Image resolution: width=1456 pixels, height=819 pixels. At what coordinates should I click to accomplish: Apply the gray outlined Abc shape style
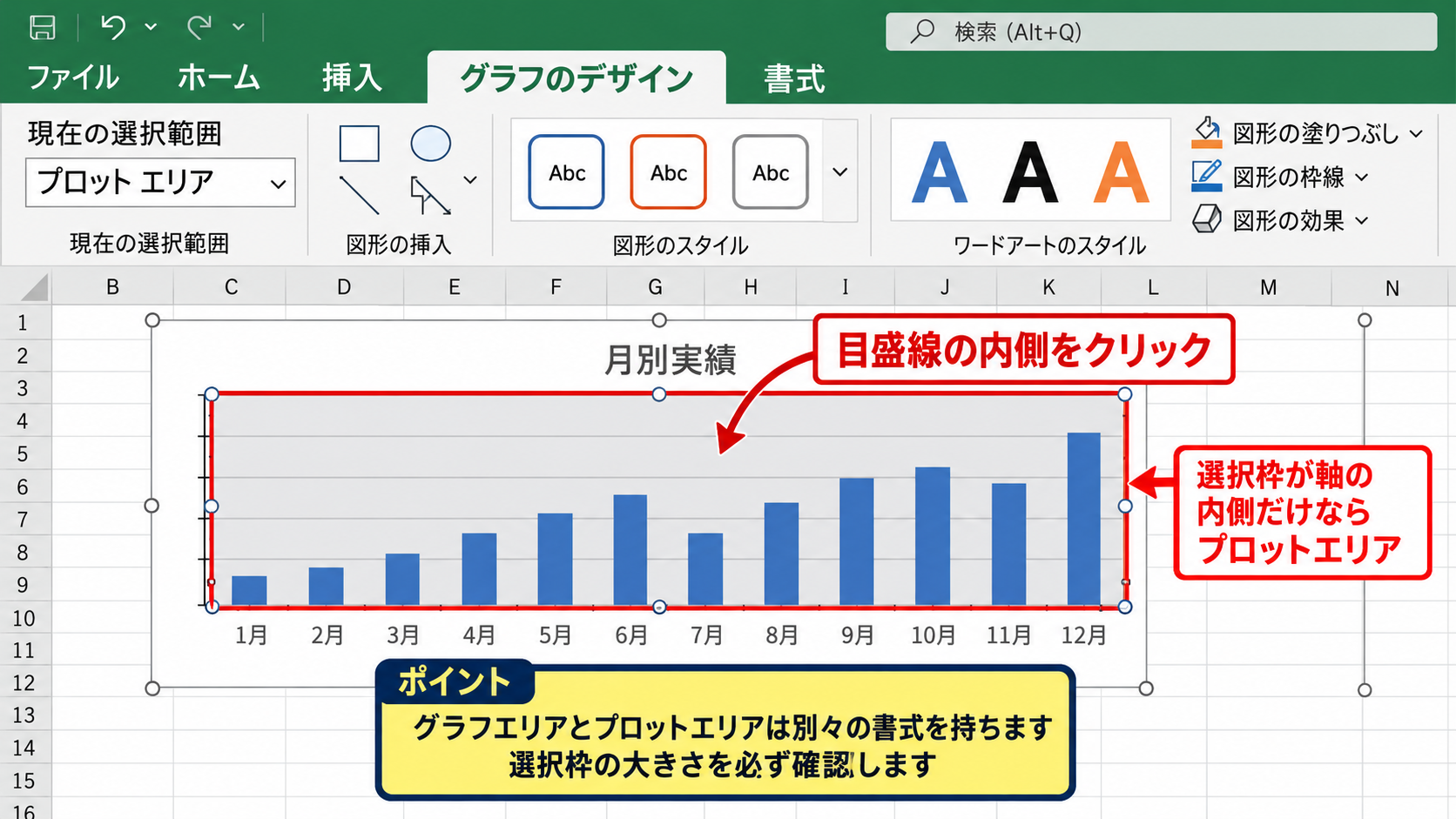tap(771, 172)
